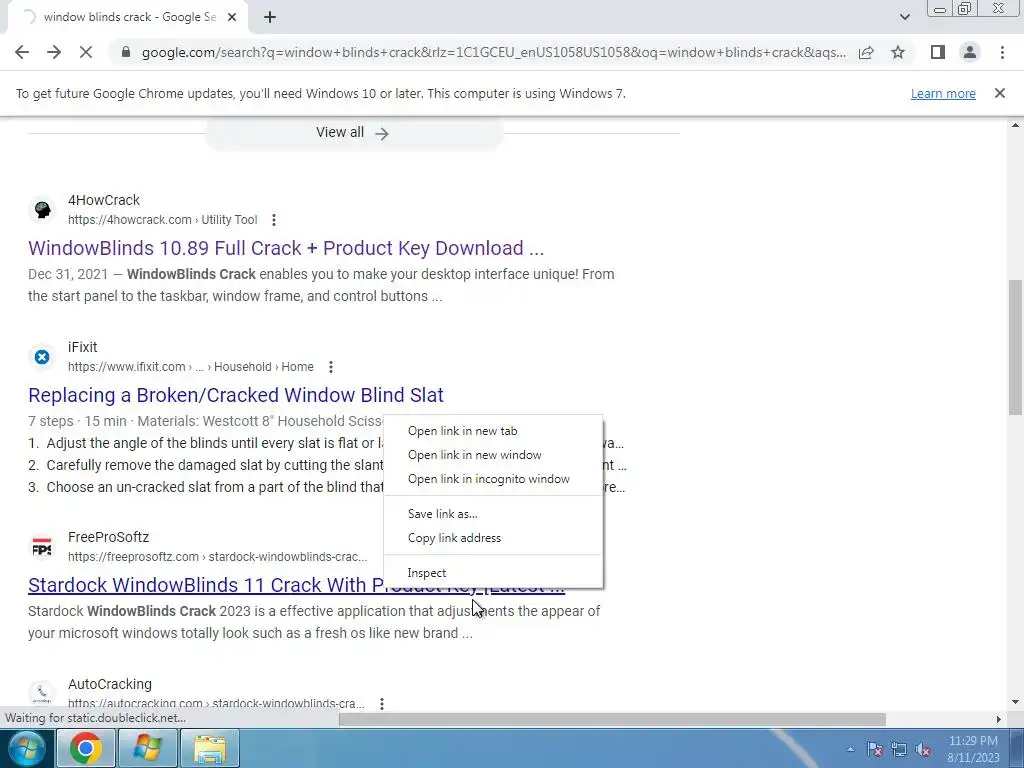Screen dimensions: 1024x768
Task: Stop loading the page
Action: [86, 52]
